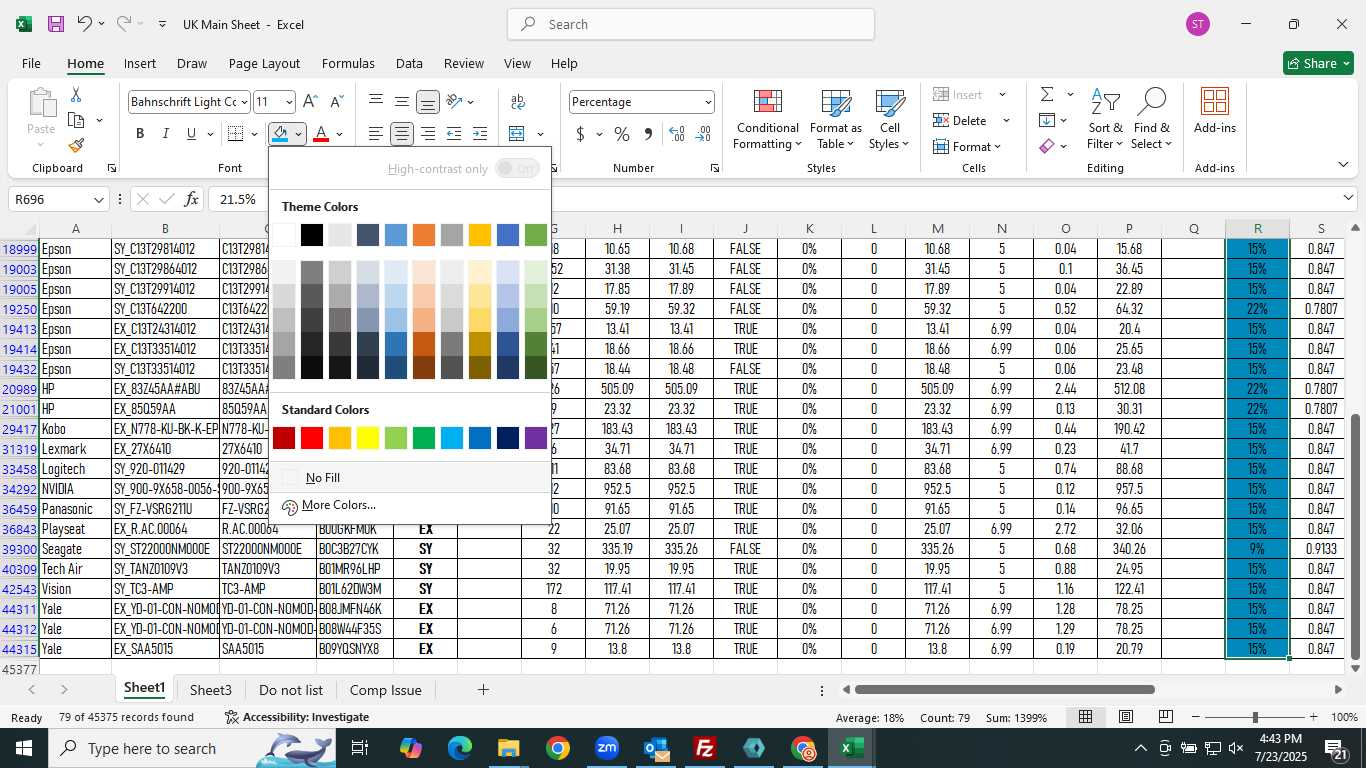Toggle Bottom Align vertical alignment

pyautogui.click(x=428, y=102)
